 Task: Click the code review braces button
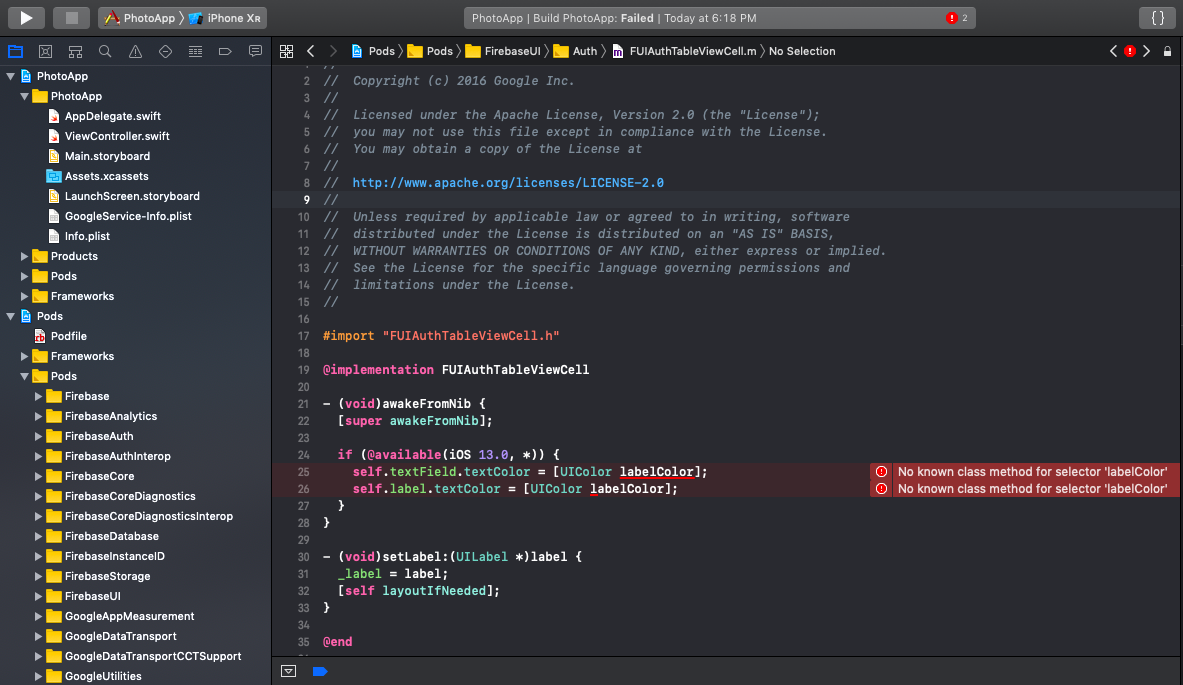pos(1157,18)
